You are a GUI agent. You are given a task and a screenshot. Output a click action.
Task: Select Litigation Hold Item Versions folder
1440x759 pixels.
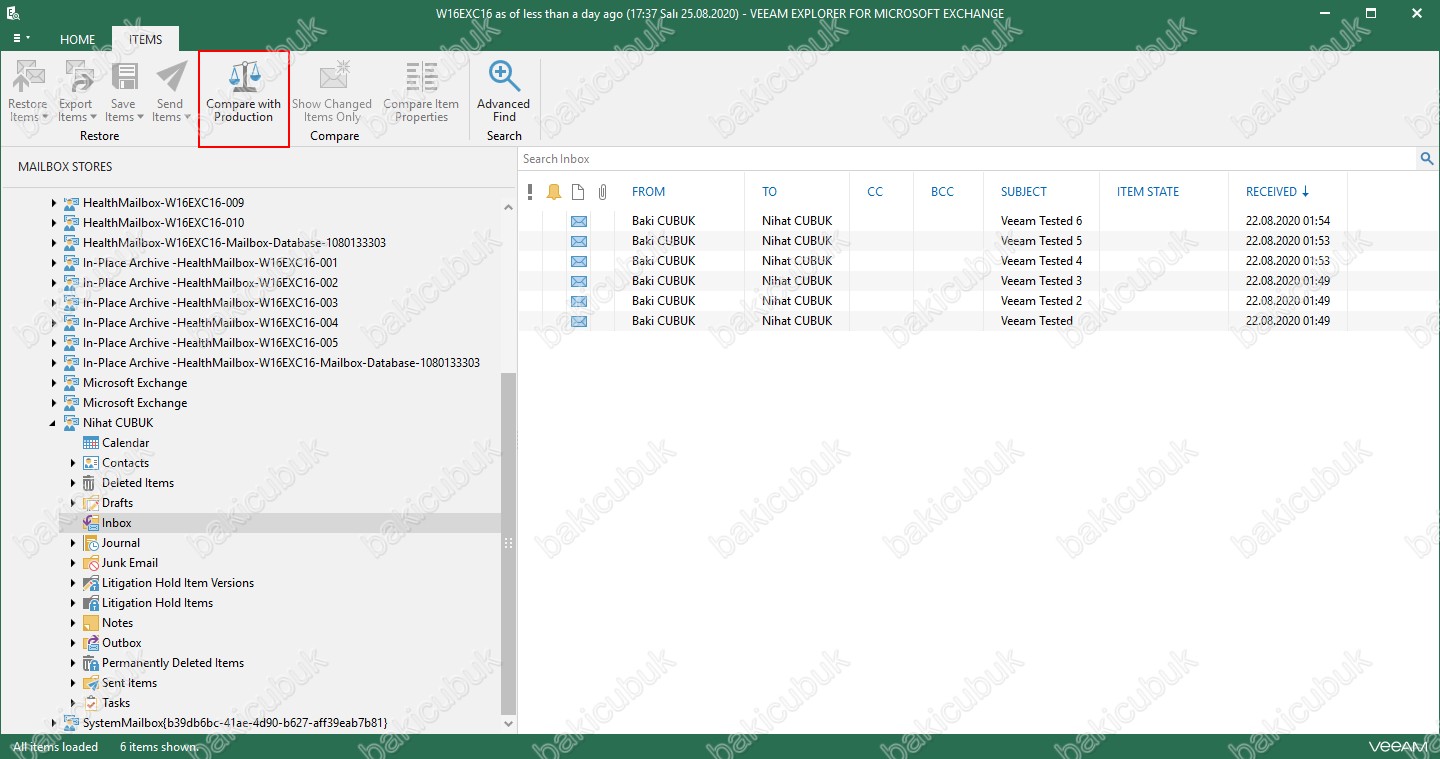pos(177,583)
